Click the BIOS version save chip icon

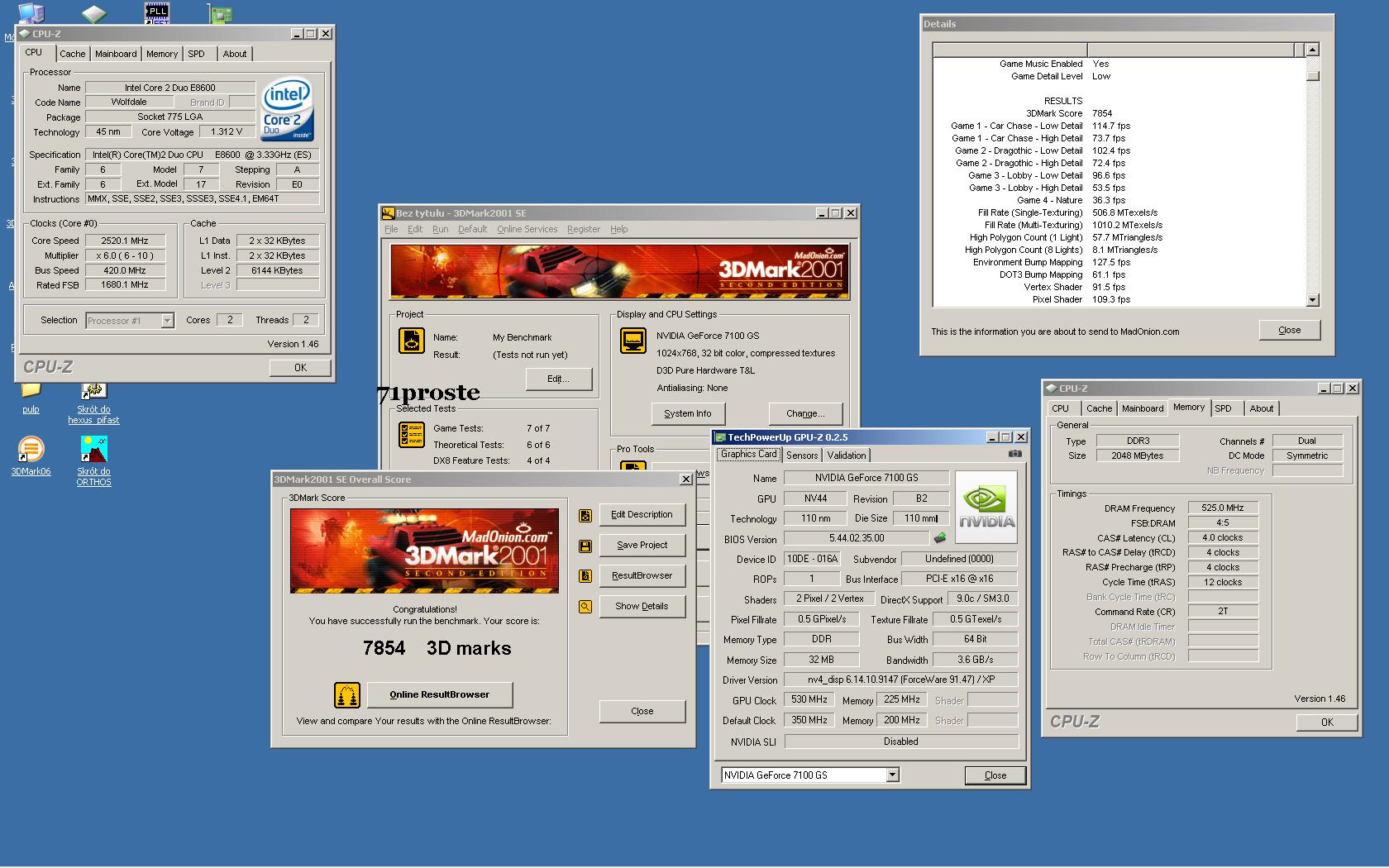[940, 538]
